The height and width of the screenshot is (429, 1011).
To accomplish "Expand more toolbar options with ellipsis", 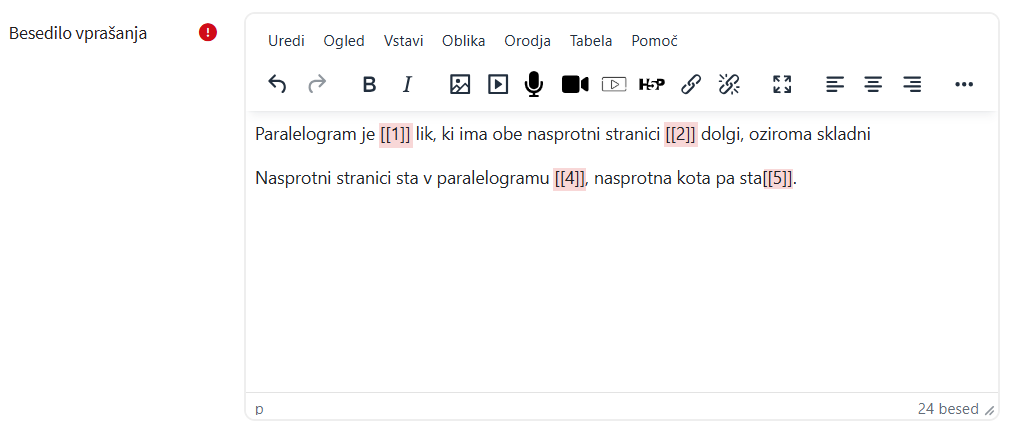I will 964,85.
